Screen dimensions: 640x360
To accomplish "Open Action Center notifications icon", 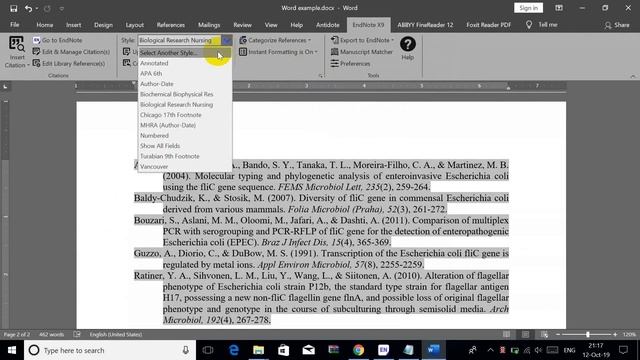I will 623,350.
